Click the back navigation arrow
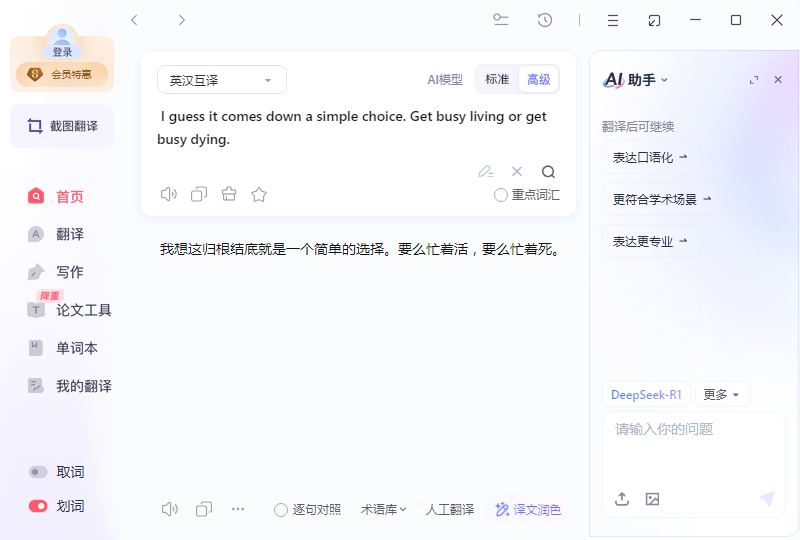The width and height of the screenshot is (800, 540). coord(134,20)
